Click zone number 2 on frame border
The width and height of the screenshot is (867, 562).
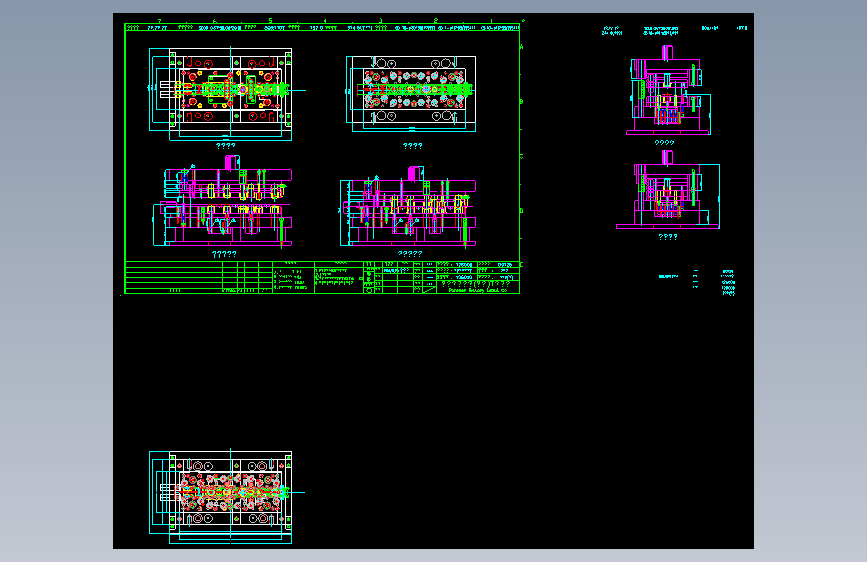click(436, 21)
